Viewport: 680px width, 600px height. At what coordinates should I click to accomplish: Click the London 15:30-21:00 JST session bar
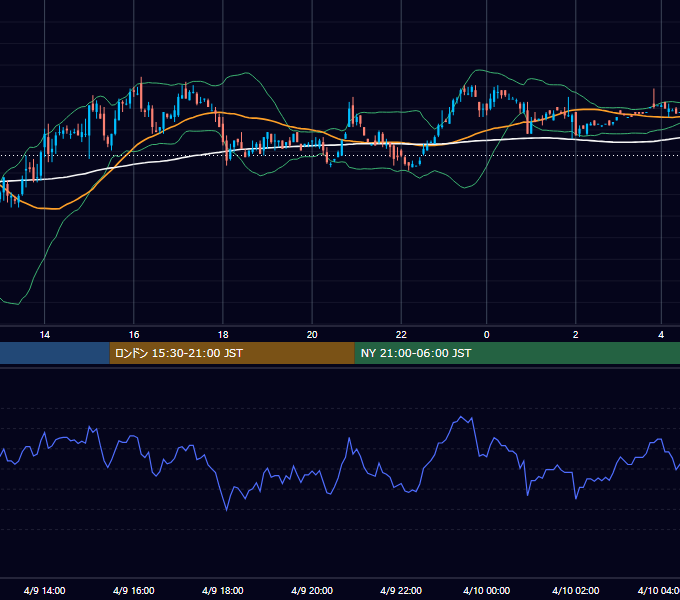point(232,353)
